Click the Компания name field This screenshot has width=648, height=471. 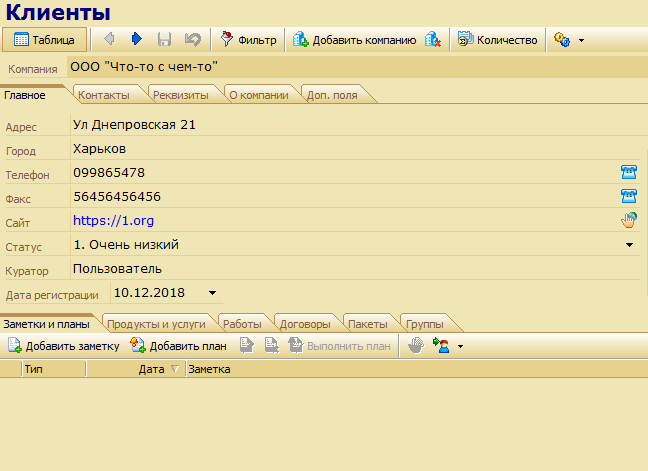357,67
